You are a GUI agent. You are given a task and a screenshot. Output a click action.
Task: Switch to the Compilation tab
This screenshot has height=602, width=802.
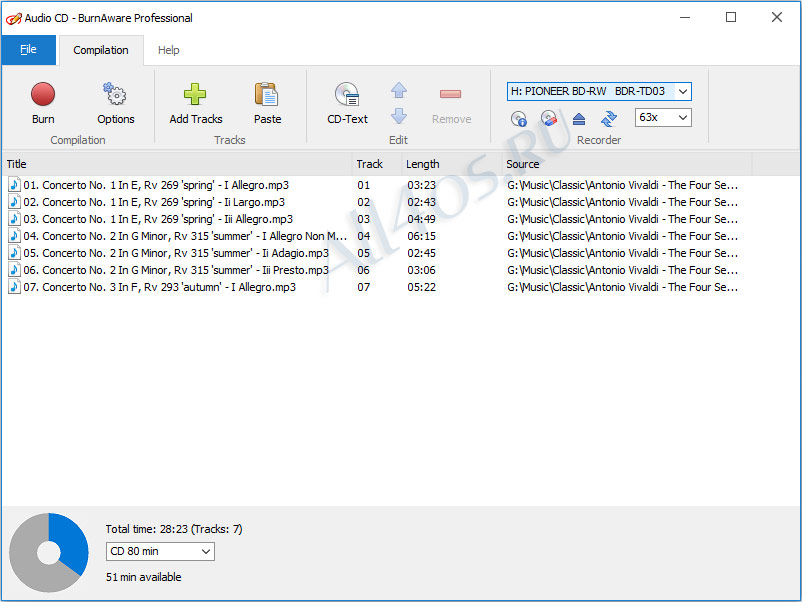(101, 50)
